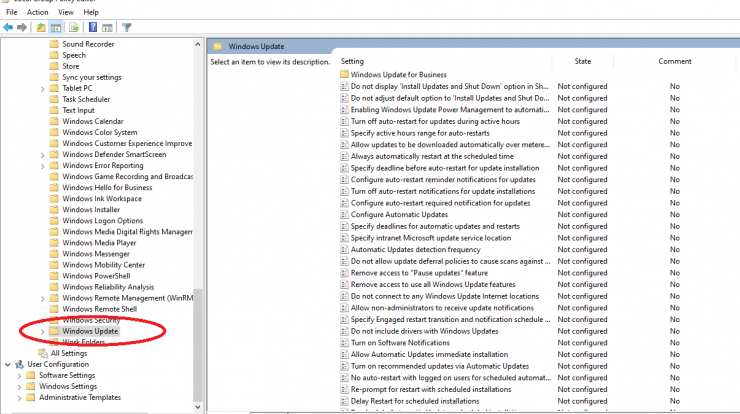Viewport: 740px width, 414px height.
Task: Click folder icon in Windows Update header bar
Action: [x=218, y=46]
